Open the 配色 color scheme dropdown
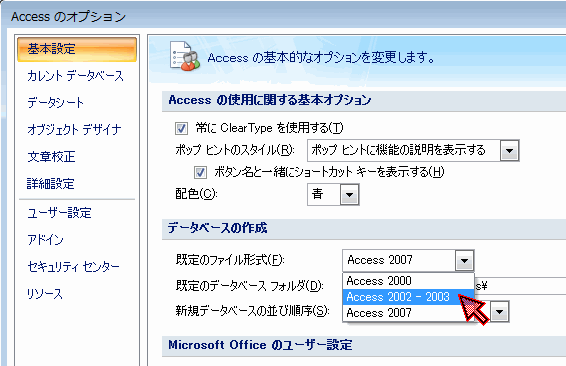Viewport: 566px width, 366px height. click(x=349, y=195)
